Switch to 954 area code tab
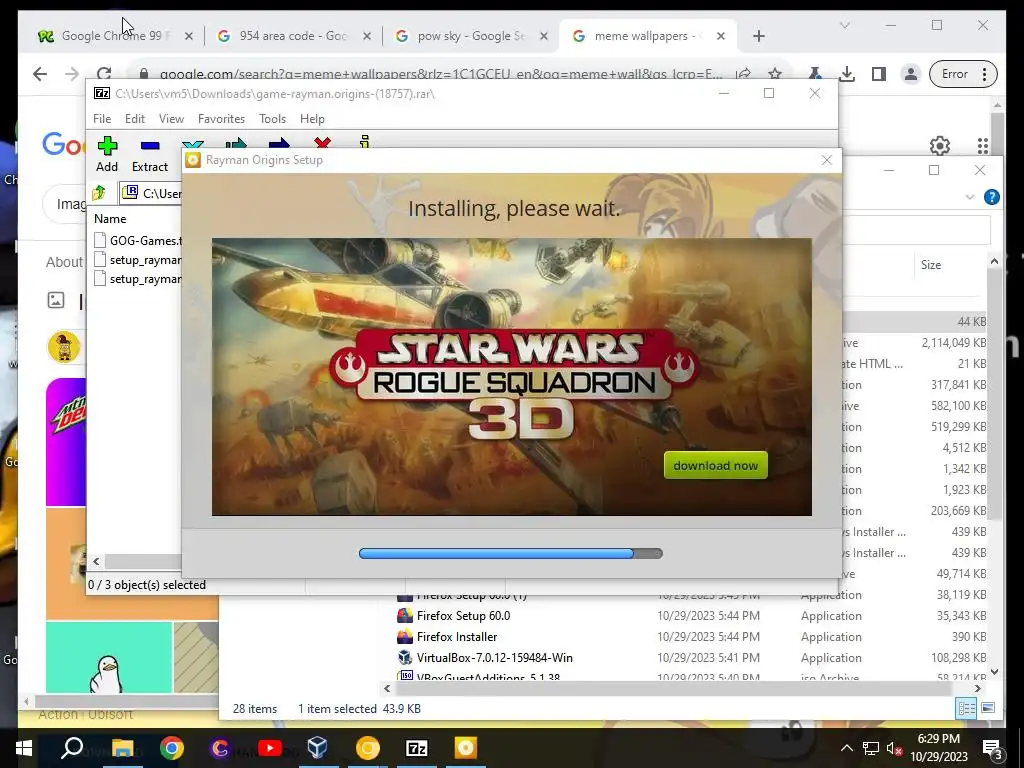Viewport: 1024px width, 768px height. (x=294, y=36)
